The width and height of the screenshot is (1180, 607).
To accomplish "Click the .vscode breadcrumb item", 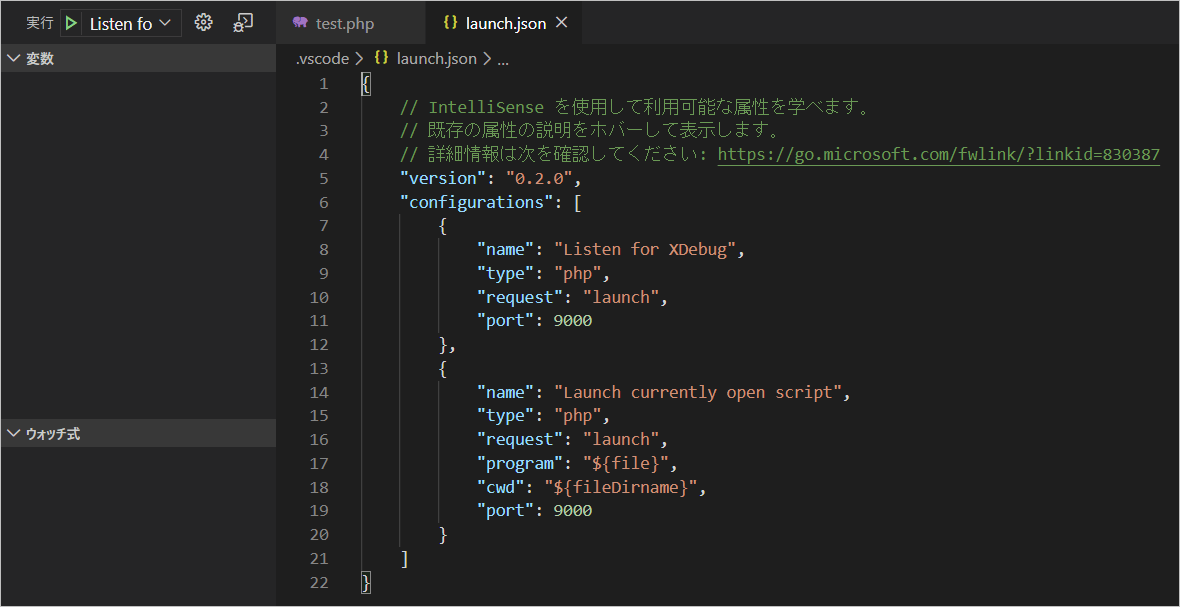I will click(x=321, y=58).
